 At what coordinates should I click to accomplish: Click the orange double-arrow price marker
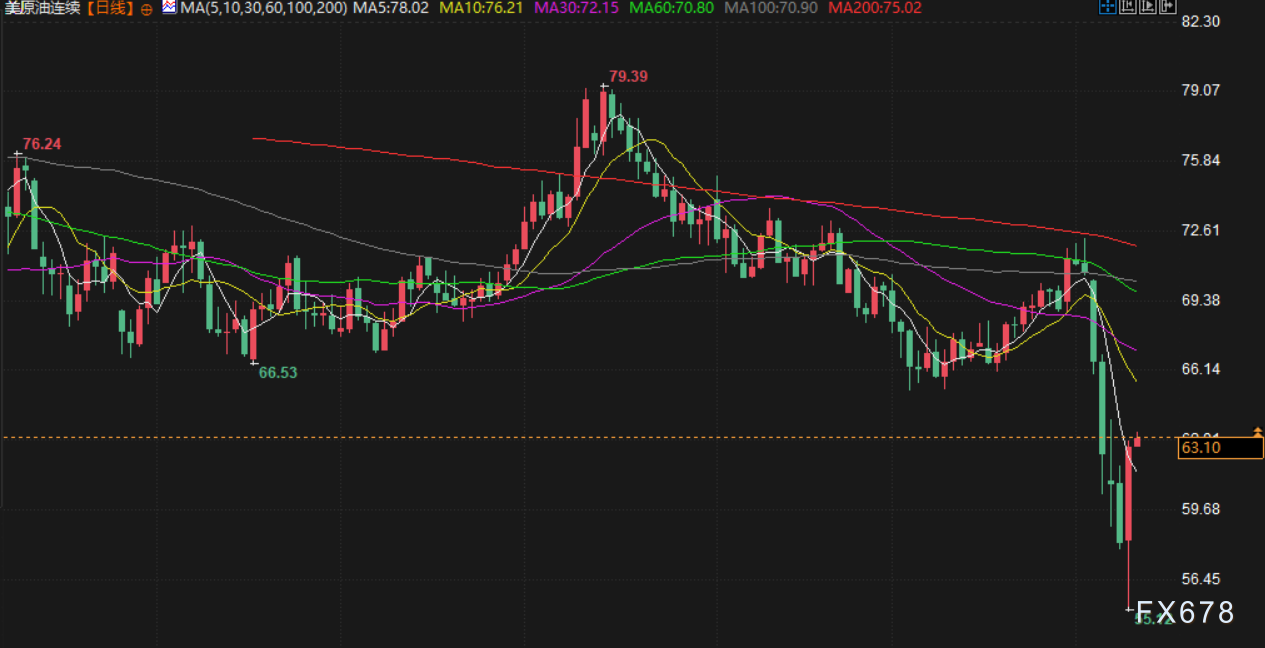pos(1257,432)
